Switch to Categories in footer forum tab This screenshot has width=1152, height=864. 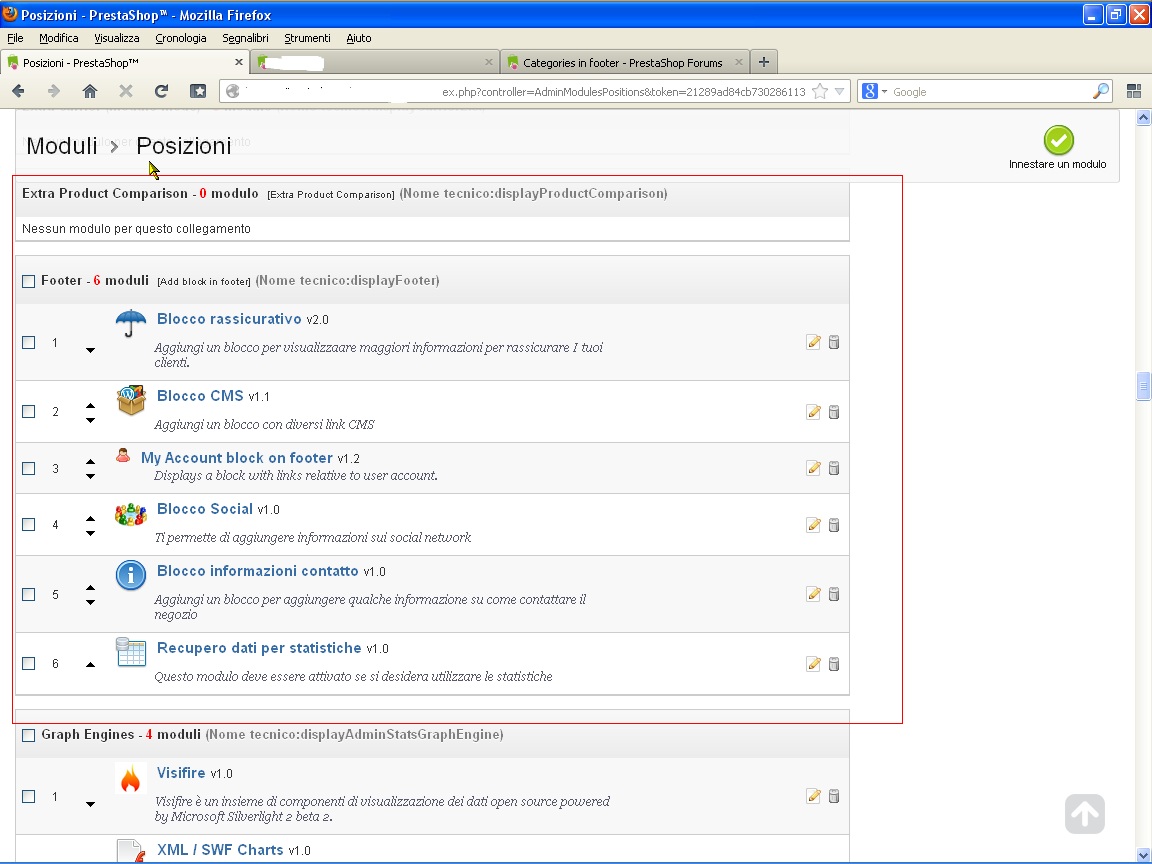pyautogui.click(x=624, y=62)
